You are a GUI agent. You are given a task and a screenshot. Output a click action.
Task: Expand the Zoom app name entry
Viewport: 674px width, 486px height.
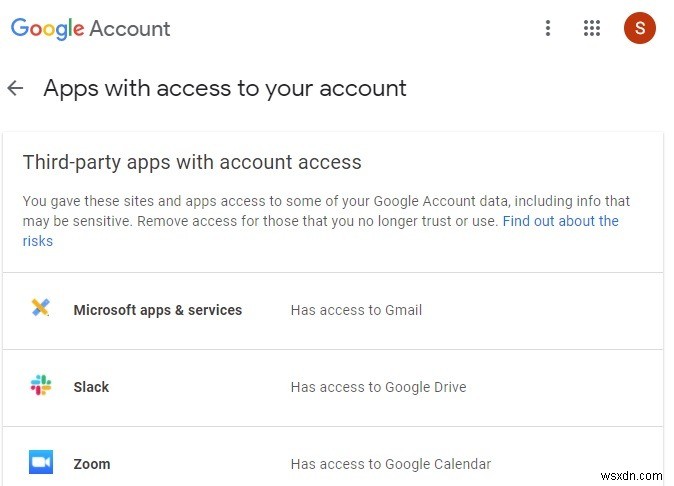(x=92, y=464)
